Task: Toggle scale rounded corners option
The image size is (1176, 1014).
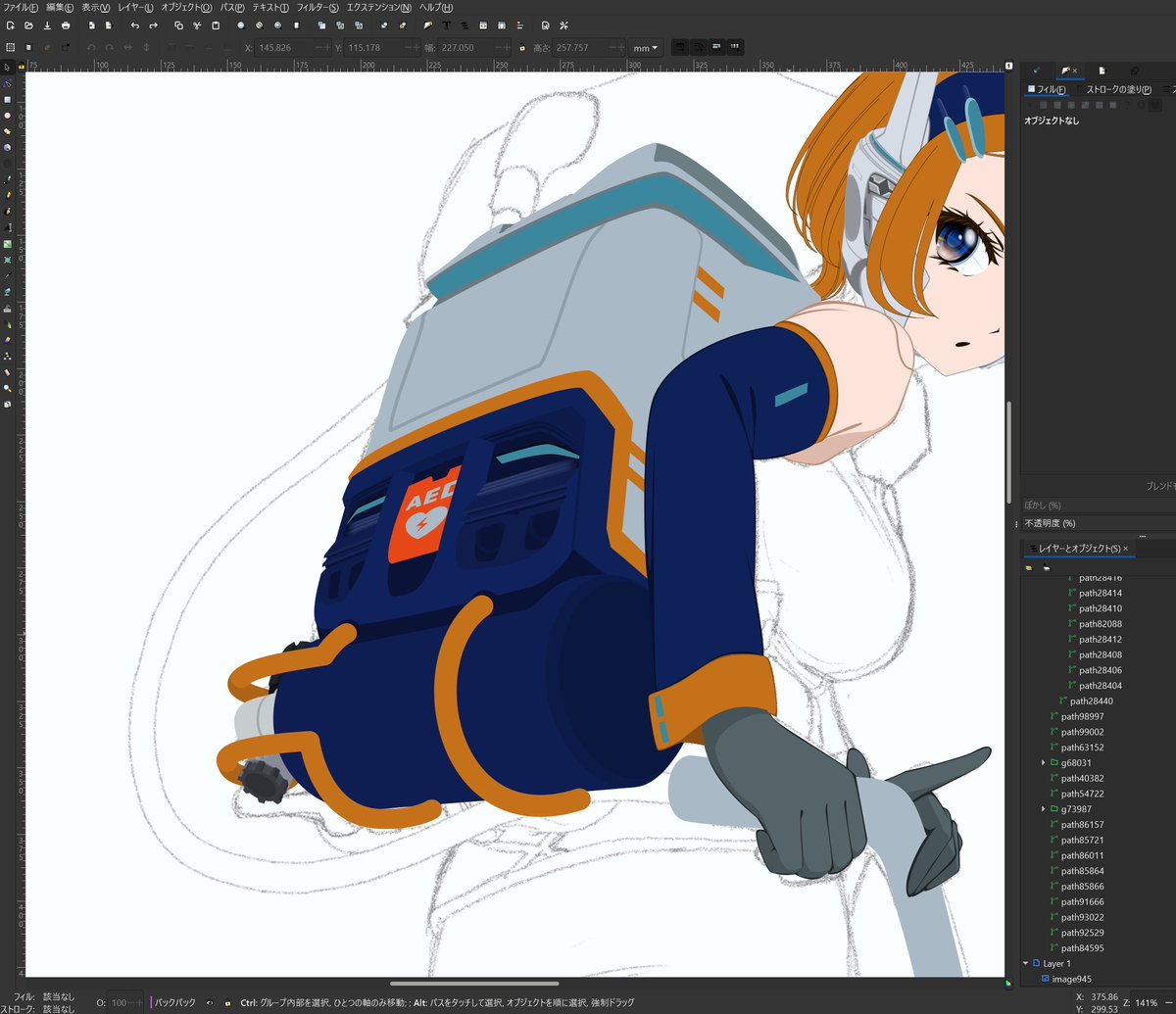Action: [698, 47]
